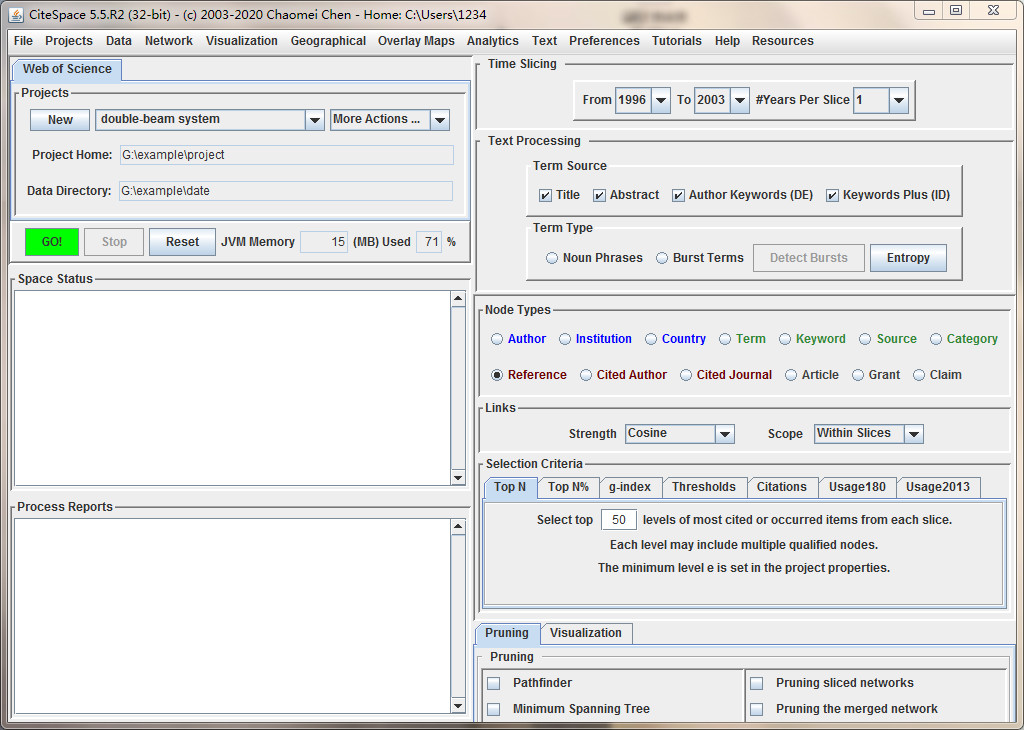1024x730 pixels.
Task: Open the Scope Within Slices dropdown
Action: 914,434
